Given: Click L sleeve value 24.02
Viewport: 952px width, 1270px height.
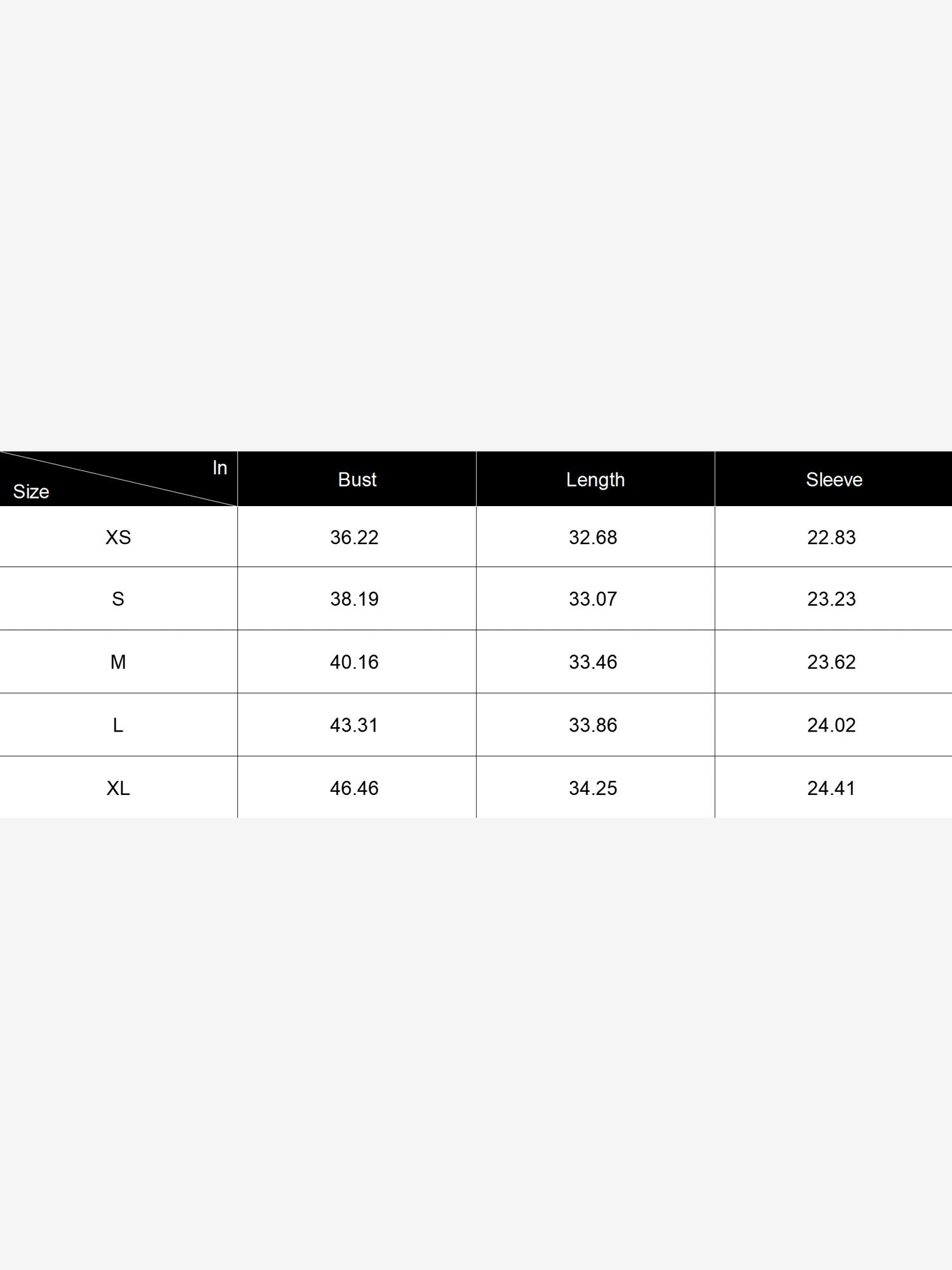Looking at the screenshot, I should [831, 725].
